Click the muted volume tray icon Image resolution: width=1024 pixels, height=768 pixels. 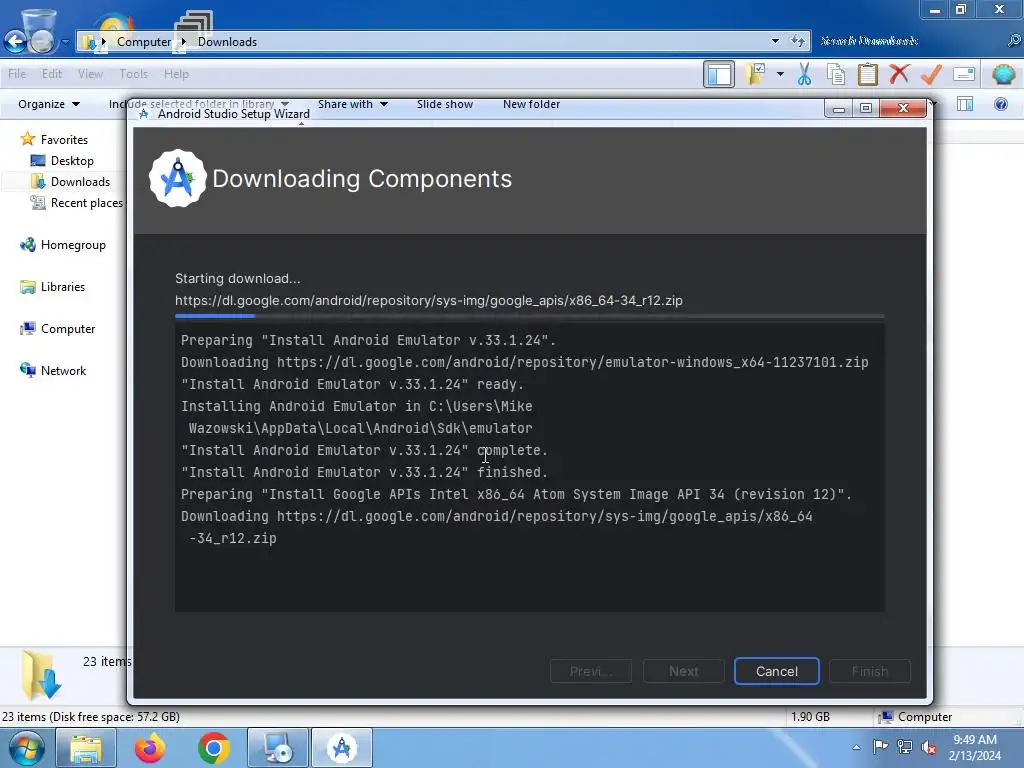928,747
